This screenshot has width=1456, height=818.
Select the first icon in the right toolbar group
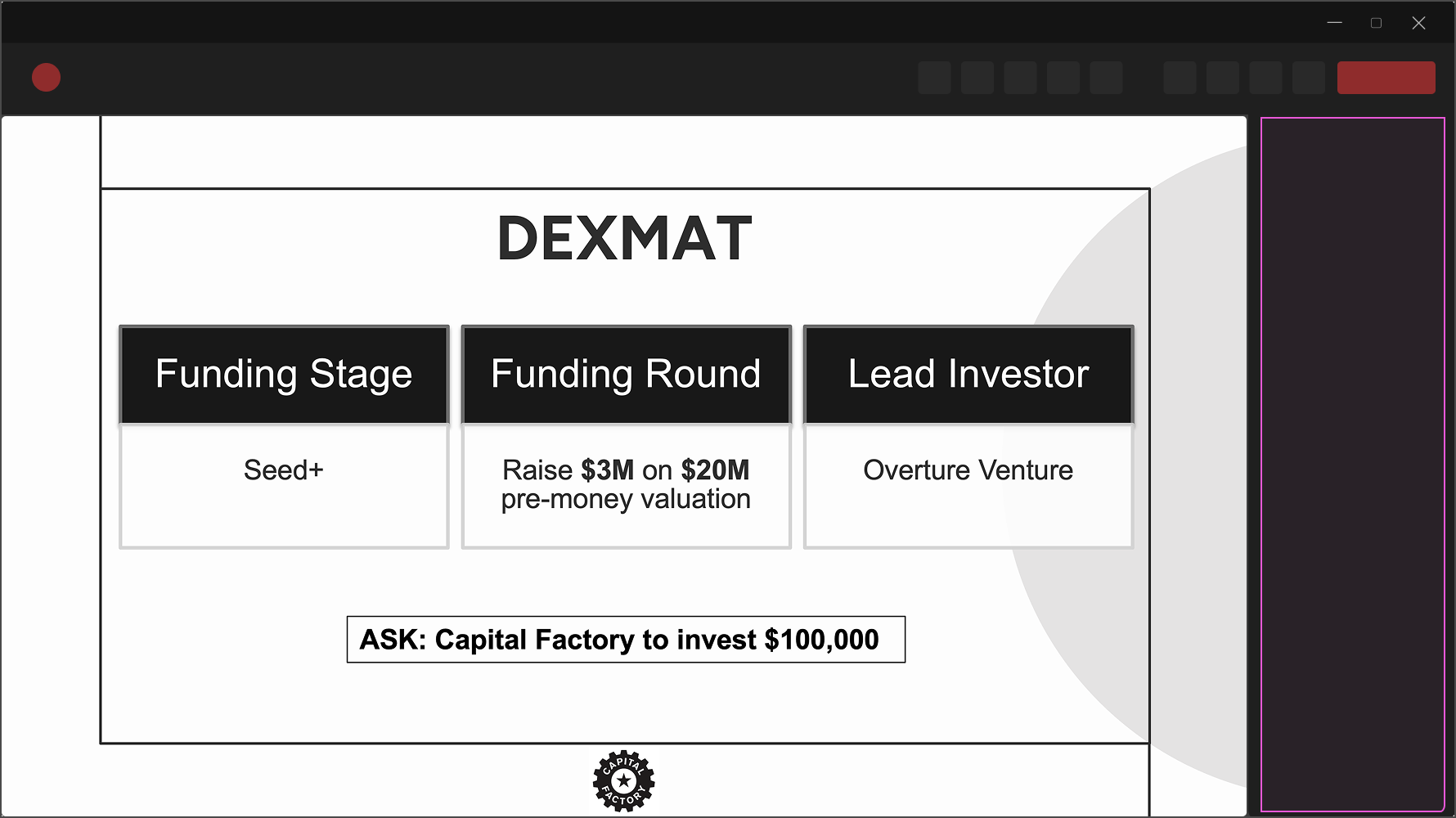[1179, 78]
